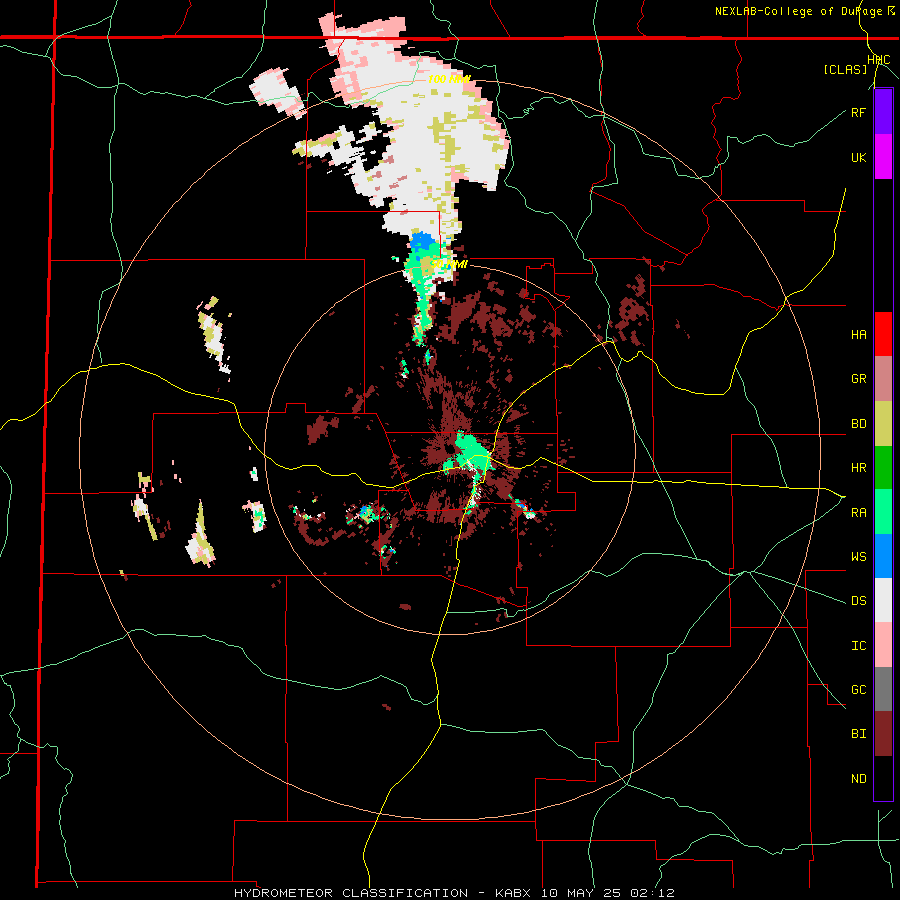Click the UK magenta legend swatch
900x900 pixels.
883,157
